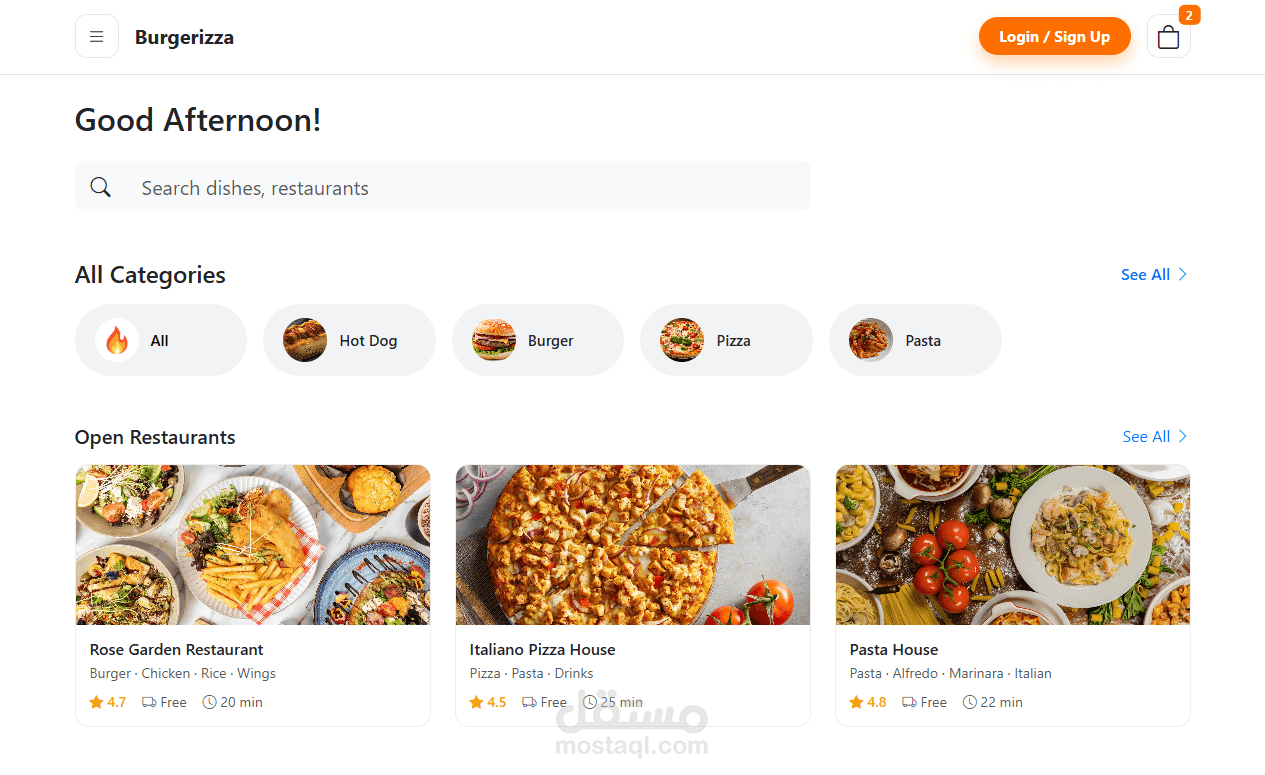Click the Pasta category image
Image resolution: width=1265 pixels, height=775 pixels.
click(x=871, y=340)
